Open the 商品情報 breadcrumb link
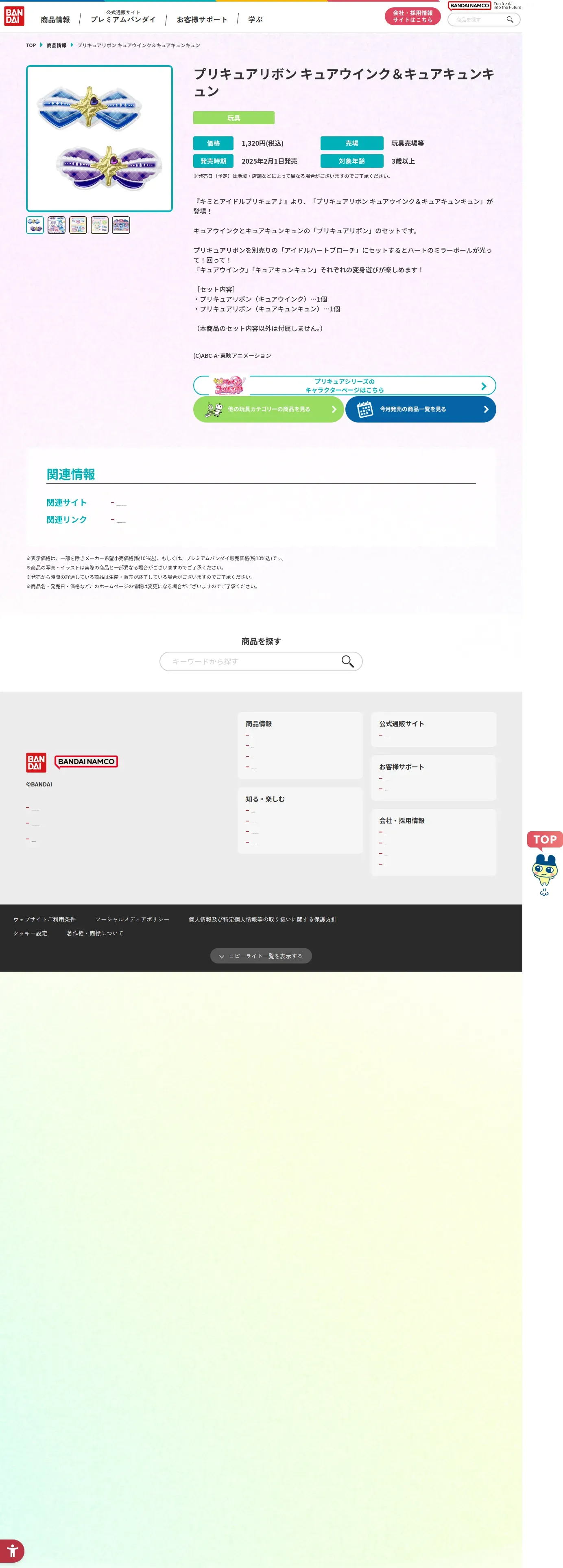This screenshot has width=563, height=1568. pos(57,46)
